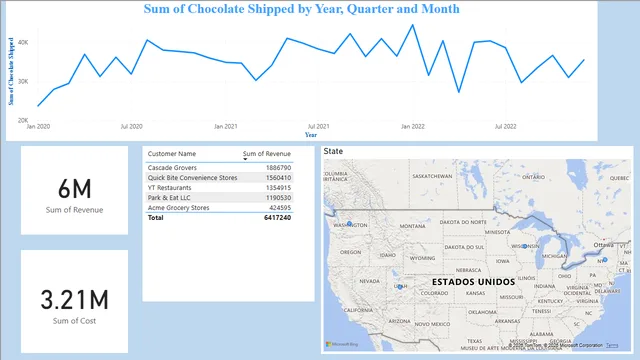Click the 40K y-axis label
Image resolution: width=640 pixels, height=360 pixels.
click(x=23, y=42)
